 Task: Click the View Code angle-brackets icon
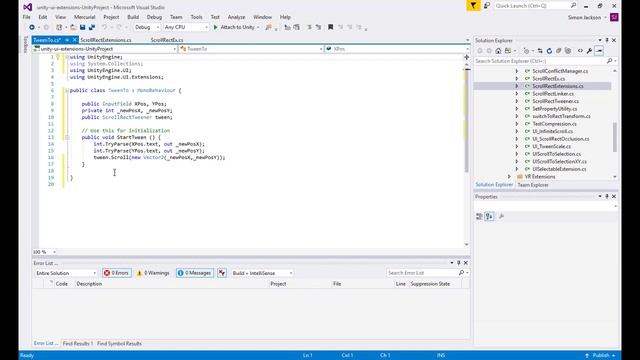580,51
